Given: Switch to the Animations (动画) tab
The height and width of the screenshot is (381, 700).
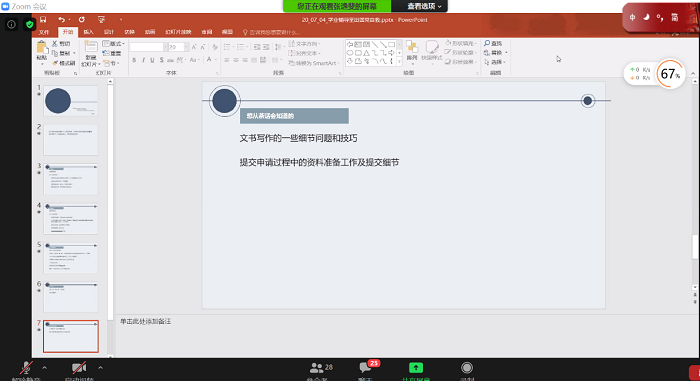Looking at the screenshot, I should click(150, 32).
